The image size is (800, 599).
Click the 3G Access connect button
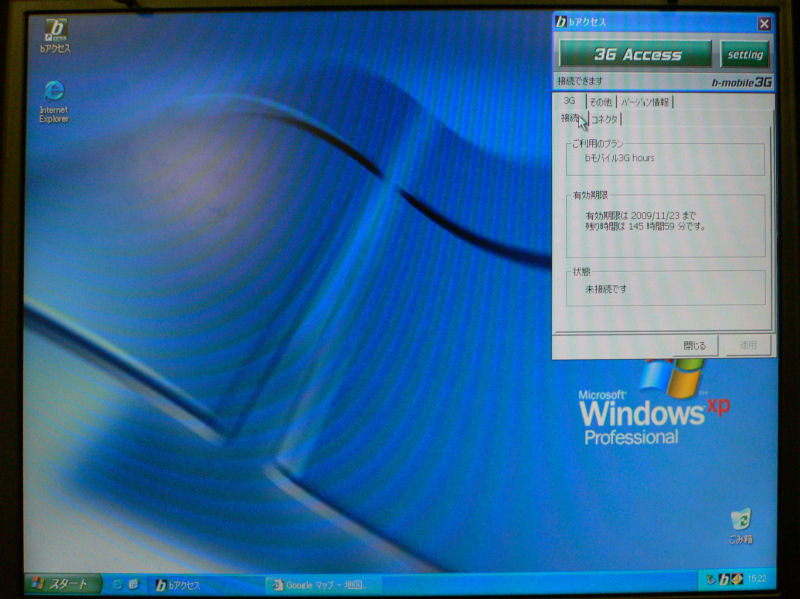pyautogui.click(x=636, y=54)
